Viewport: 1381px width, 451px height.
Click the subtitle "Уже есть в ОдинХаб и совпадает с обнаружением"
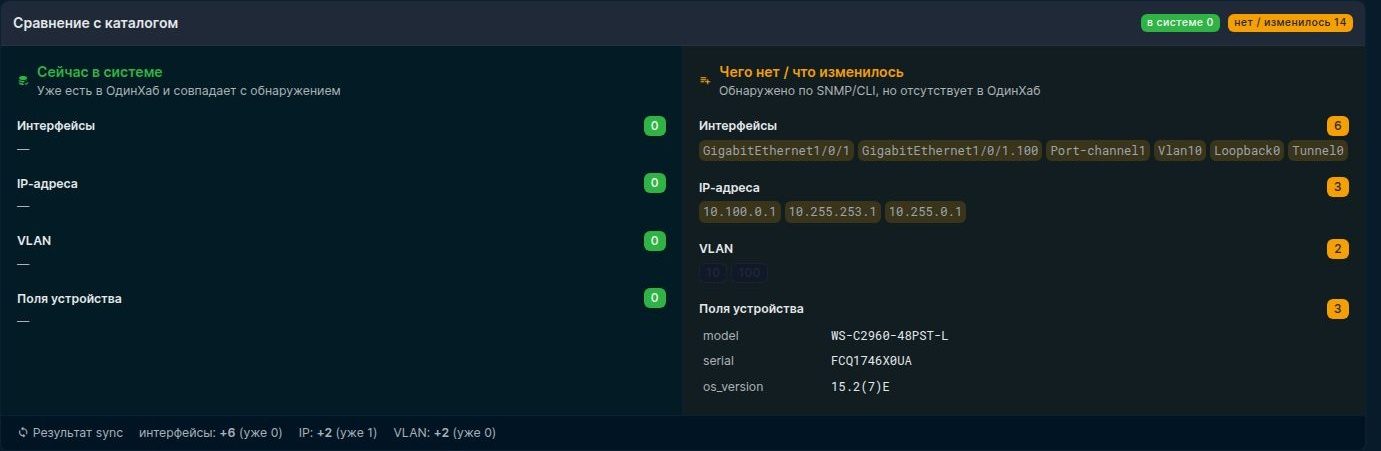[189, 90]
